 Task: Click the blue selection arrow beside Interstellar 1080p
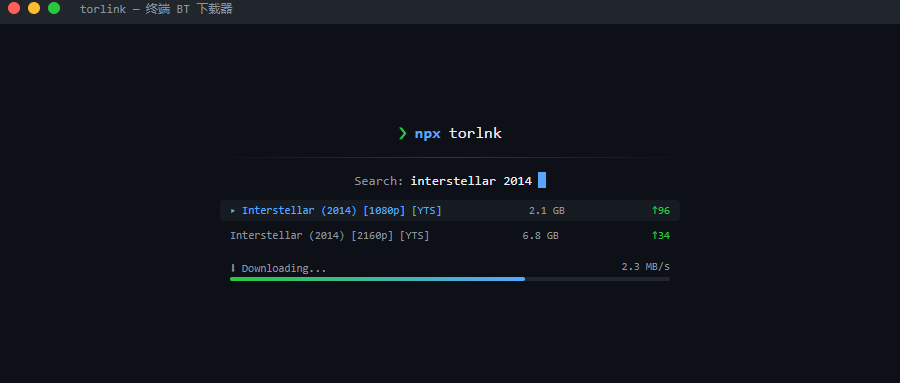tap(233, 211)
